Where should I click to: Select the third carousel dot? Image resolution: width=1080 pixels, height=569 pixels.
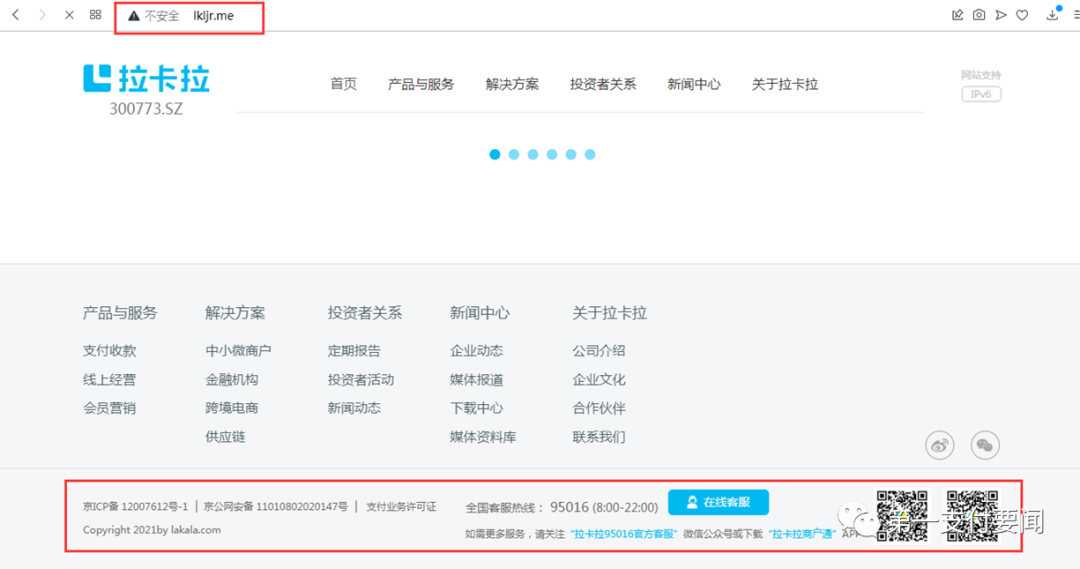click(533, 154)
